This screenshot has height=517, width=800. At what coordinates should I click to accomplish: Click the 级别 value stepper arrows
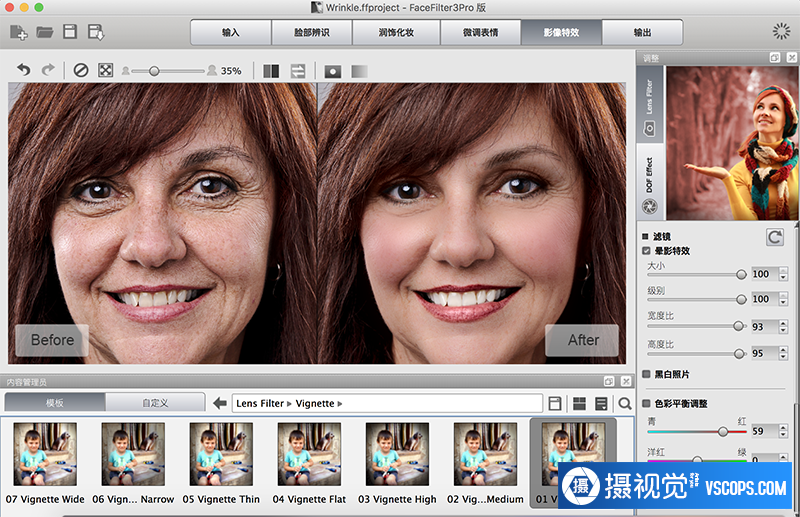[x=783, y=299]
